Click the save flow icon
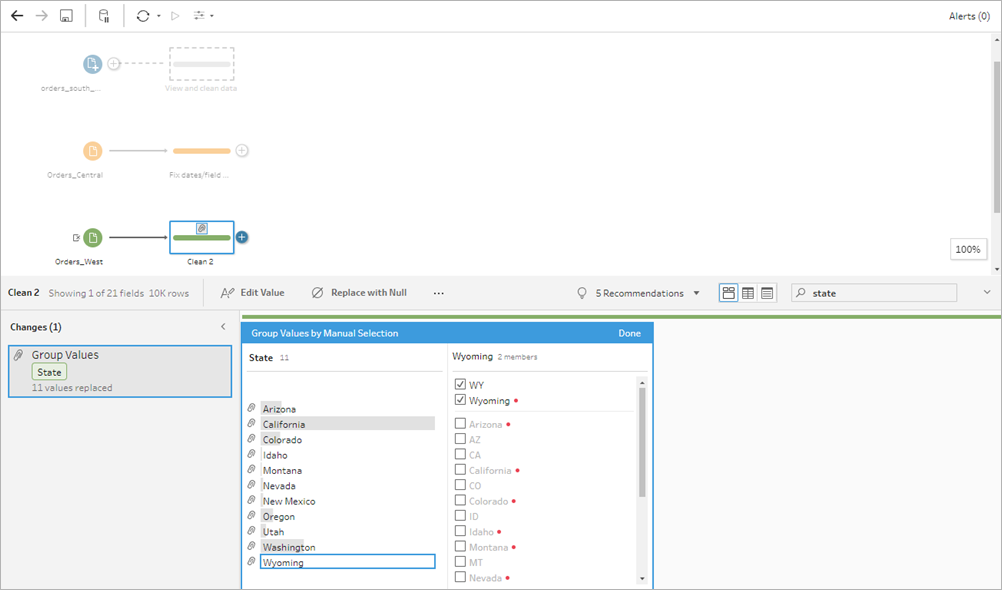 coord(66,15)
